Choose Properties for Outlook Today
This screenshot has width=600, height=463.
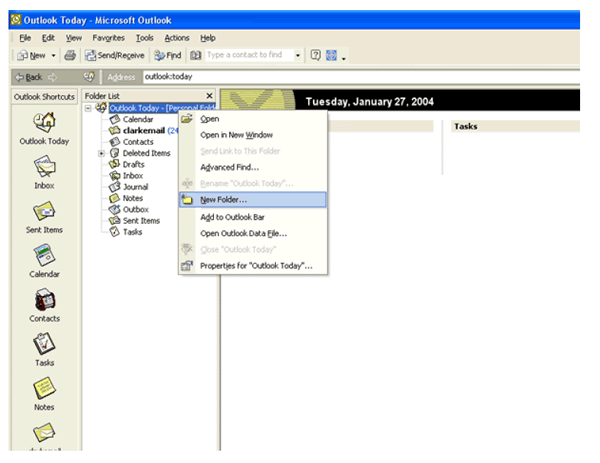click(x=253, y=266)
